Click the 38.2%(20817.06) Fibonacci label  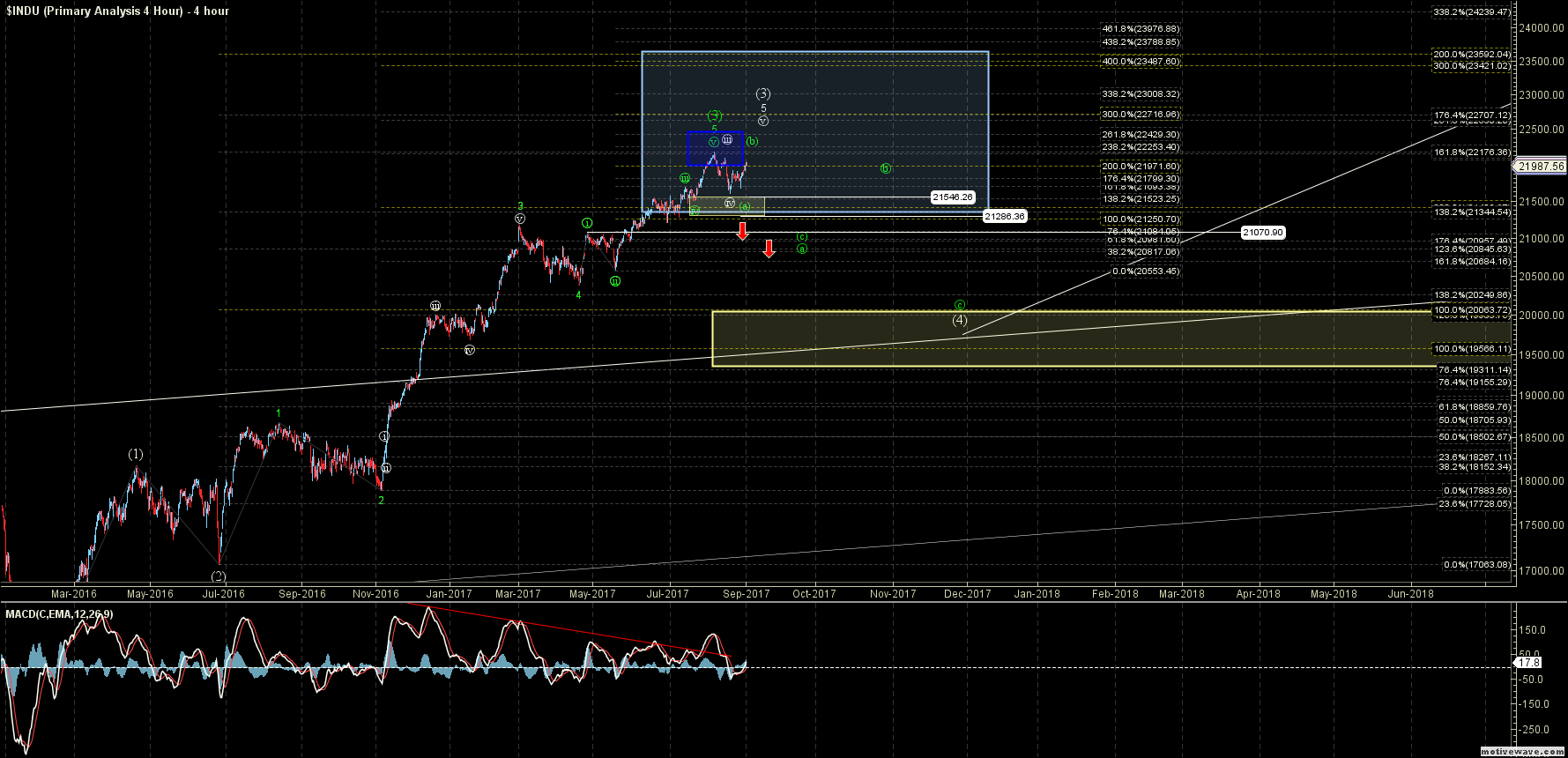(x=1143, y=252)
